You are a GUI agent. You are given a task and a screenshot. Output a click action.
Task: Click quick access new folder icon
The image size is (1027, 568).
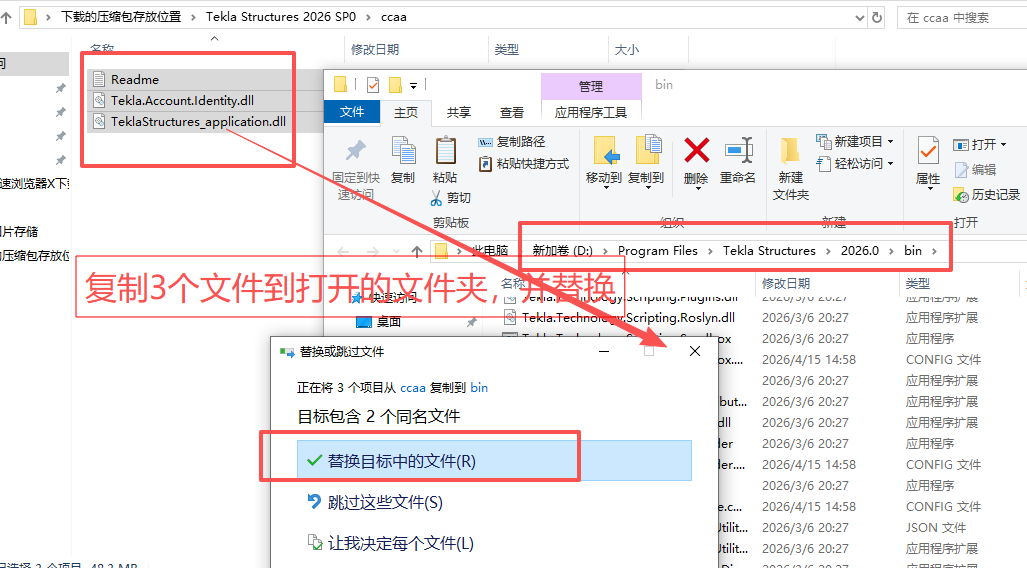[x=395, y=85]
